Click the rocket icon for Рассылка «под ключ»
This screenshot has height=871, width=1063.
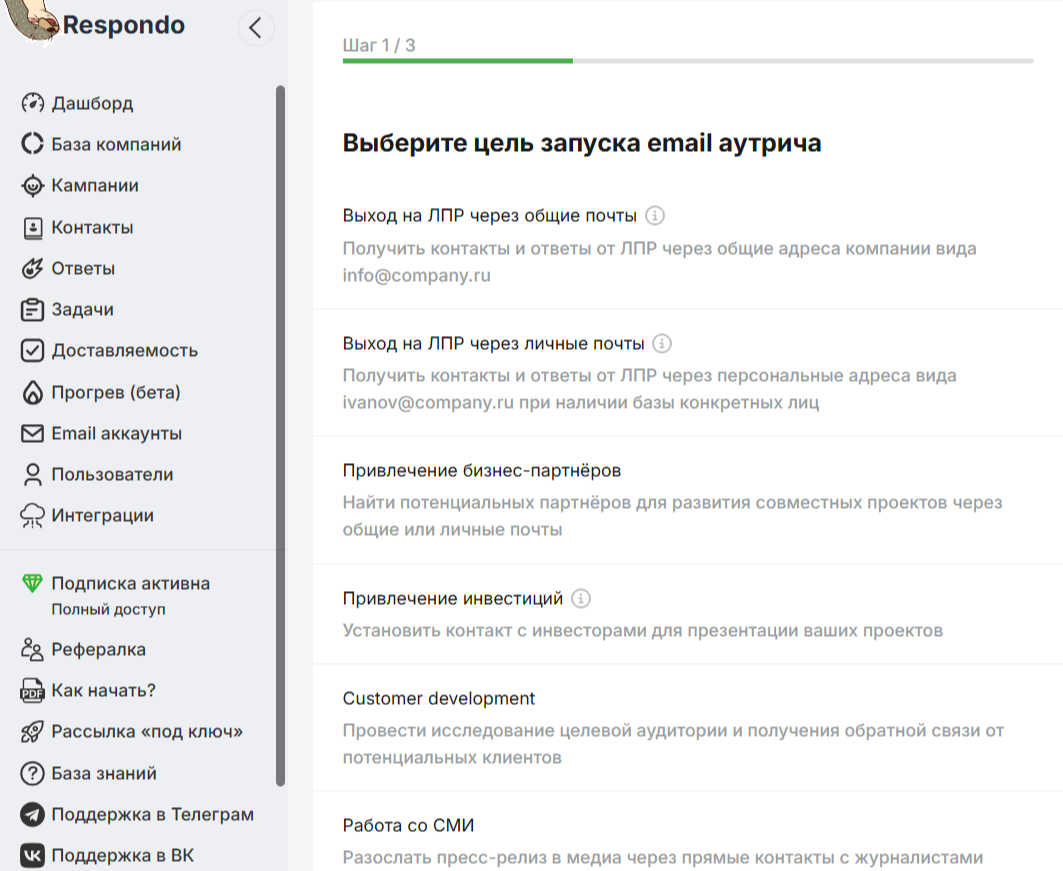tap(33, 731)
